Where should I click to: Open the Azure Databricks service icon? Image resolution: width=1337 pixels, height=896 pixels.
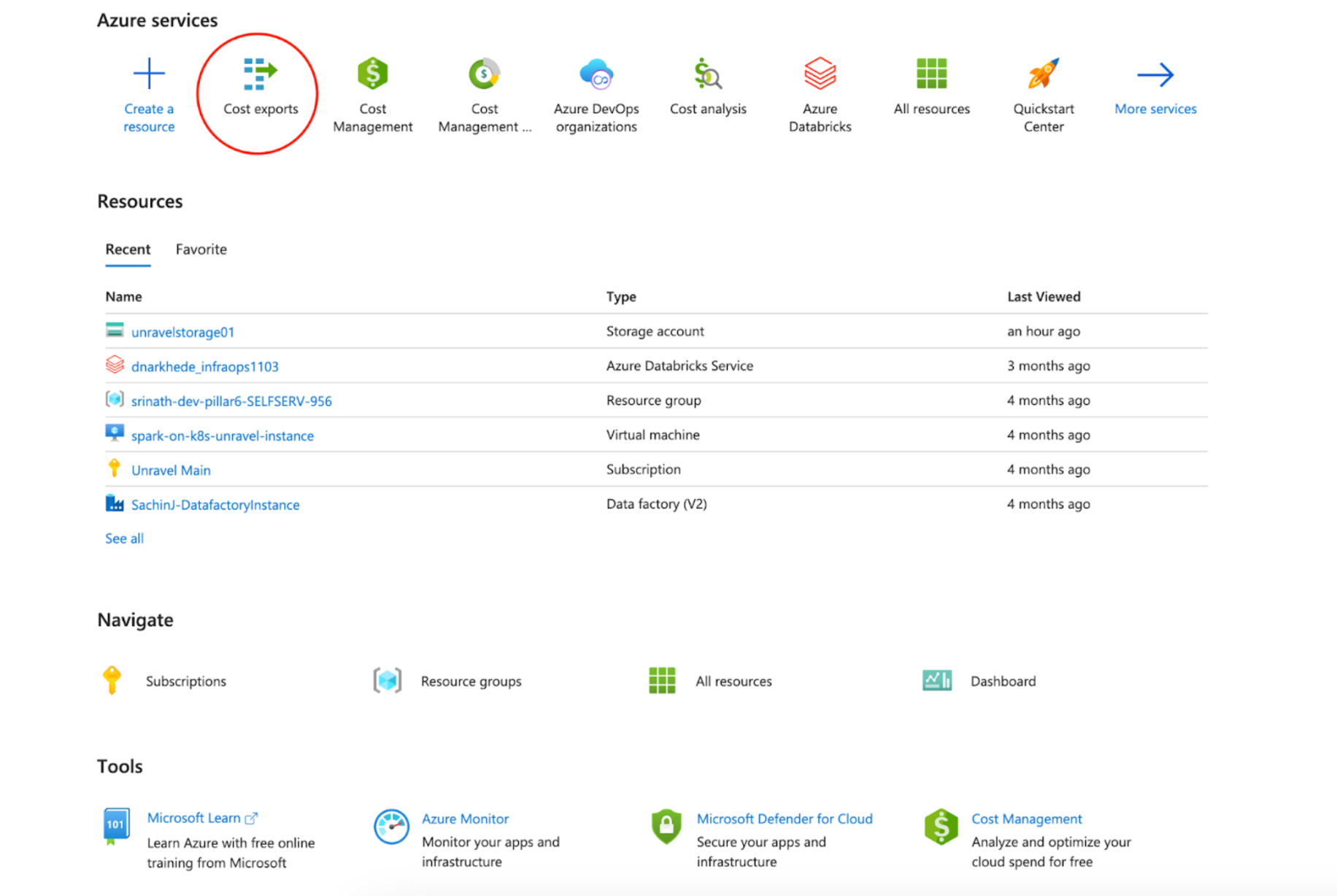(820, 74)
